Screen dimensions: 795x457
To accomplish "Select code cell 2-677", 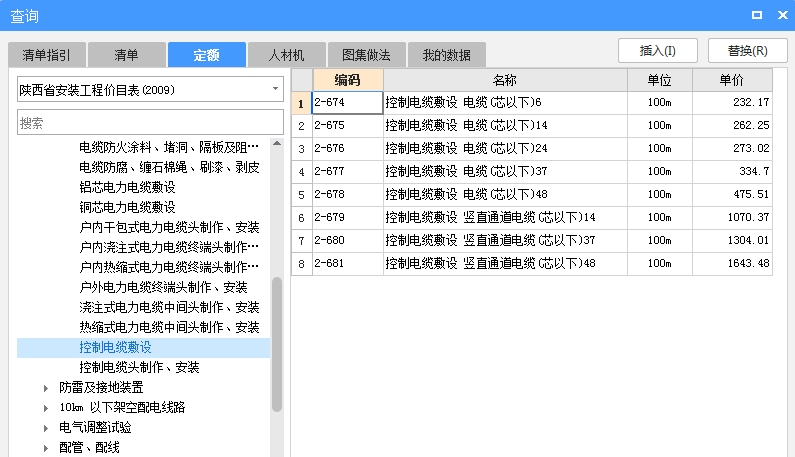I will click(x=348, y=171).
